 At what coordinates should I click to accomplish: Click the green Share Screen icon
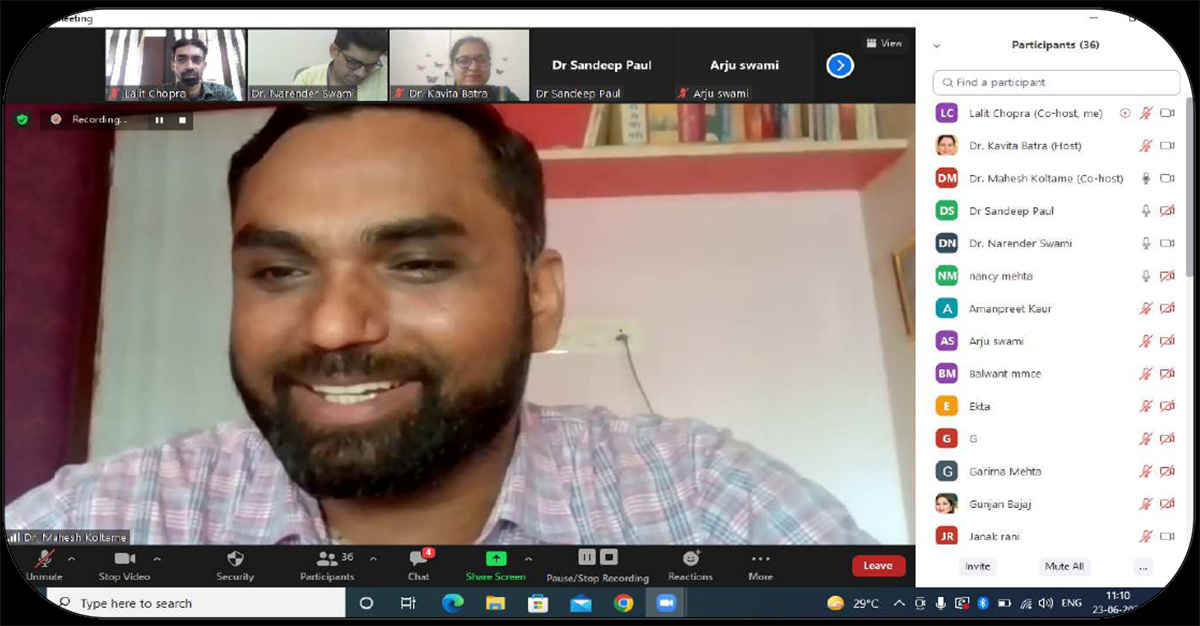pyautogui.click(x=496, y=558)
